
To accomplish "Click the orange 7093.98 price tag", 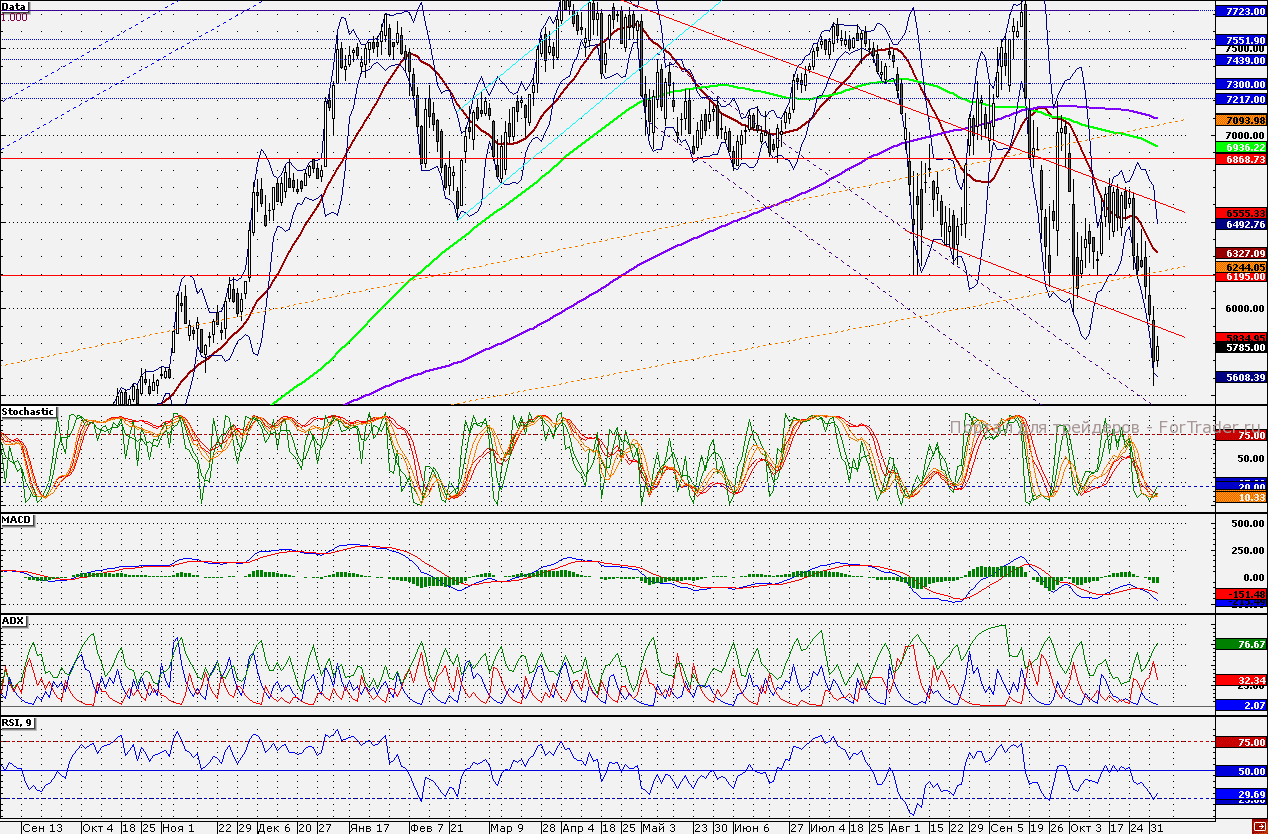I will (1239, 121).
